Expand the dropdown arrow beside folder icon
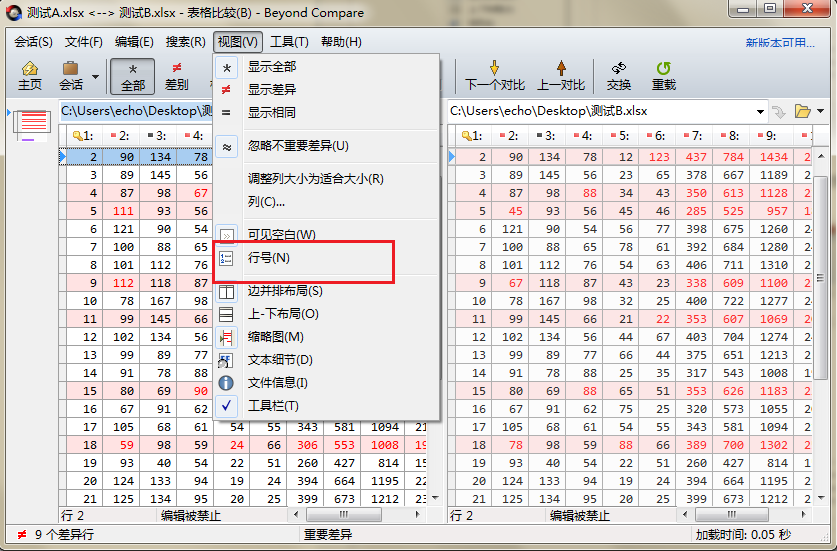This screenshot has width=837, height=551. (x=820, y=111)
